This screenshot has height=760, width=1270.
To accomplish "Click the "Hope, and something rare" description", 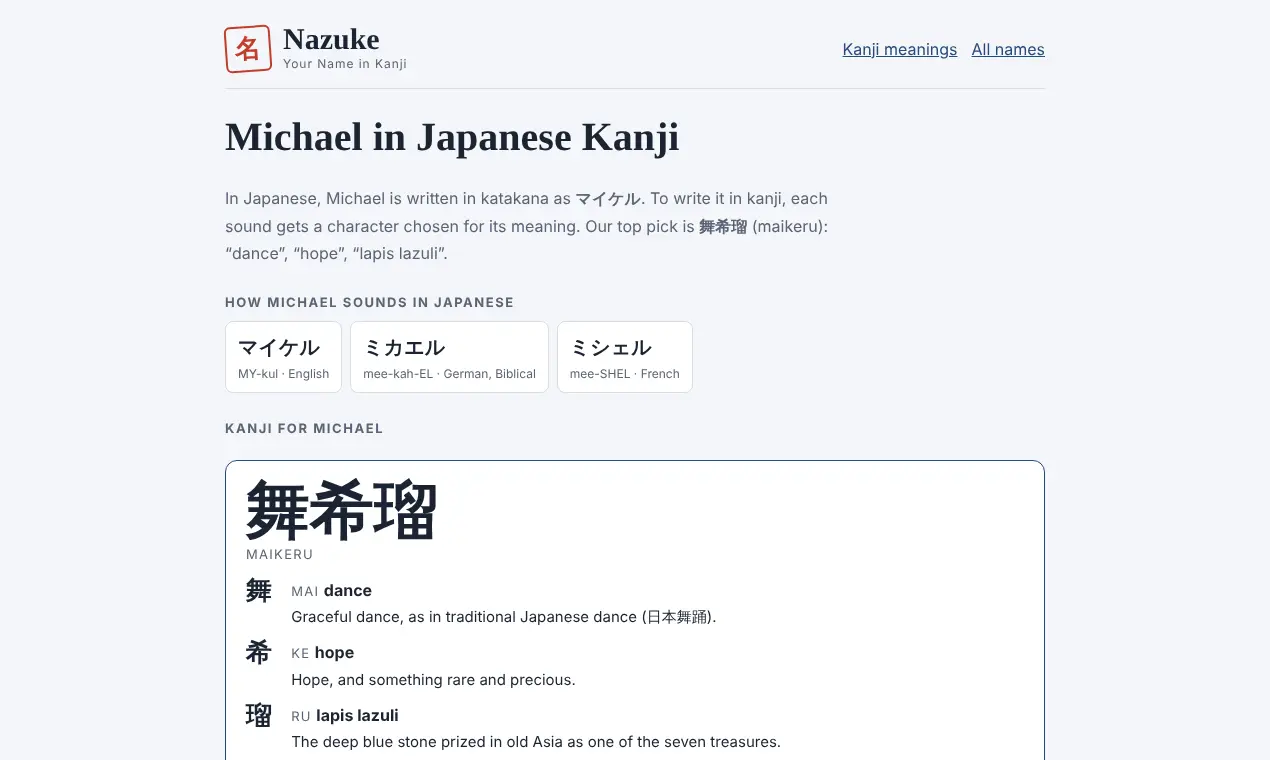I will click(433, 680).
